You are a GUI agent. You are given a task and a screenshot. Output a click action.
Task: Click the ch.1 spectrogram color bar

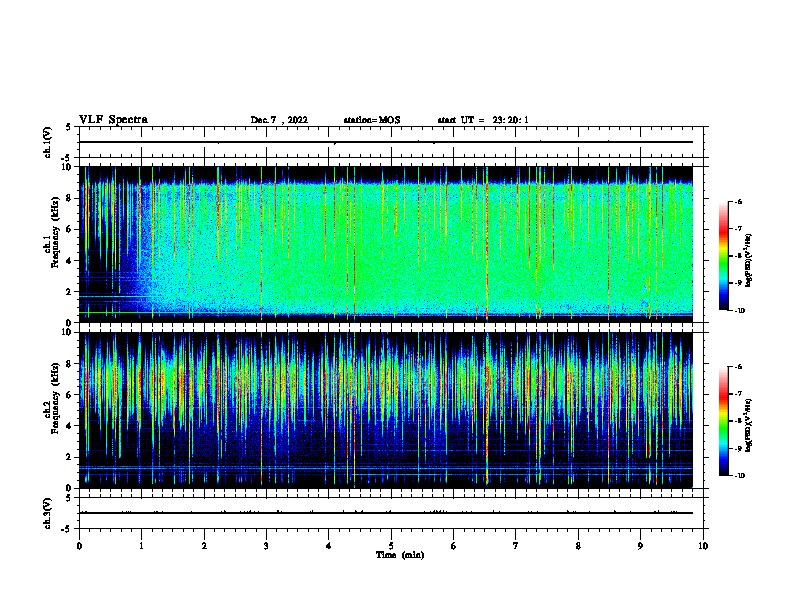723,256
